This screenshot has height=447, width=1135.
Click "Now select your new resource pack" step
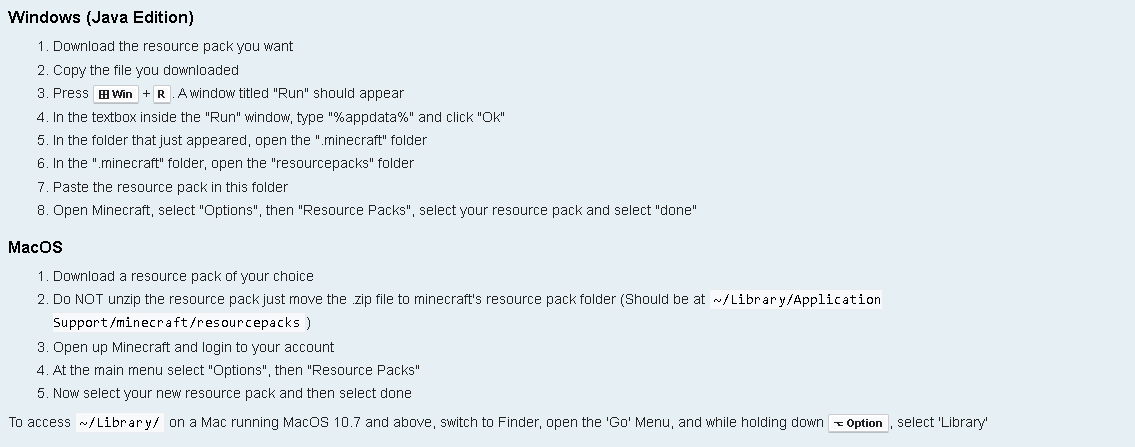232,393
